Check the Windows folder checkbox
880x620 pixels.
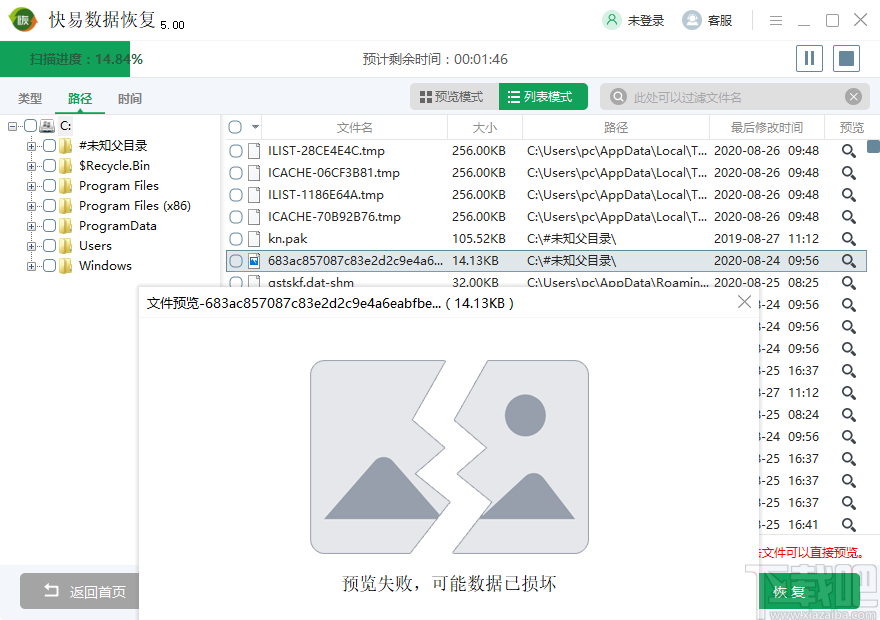point(49,265)
